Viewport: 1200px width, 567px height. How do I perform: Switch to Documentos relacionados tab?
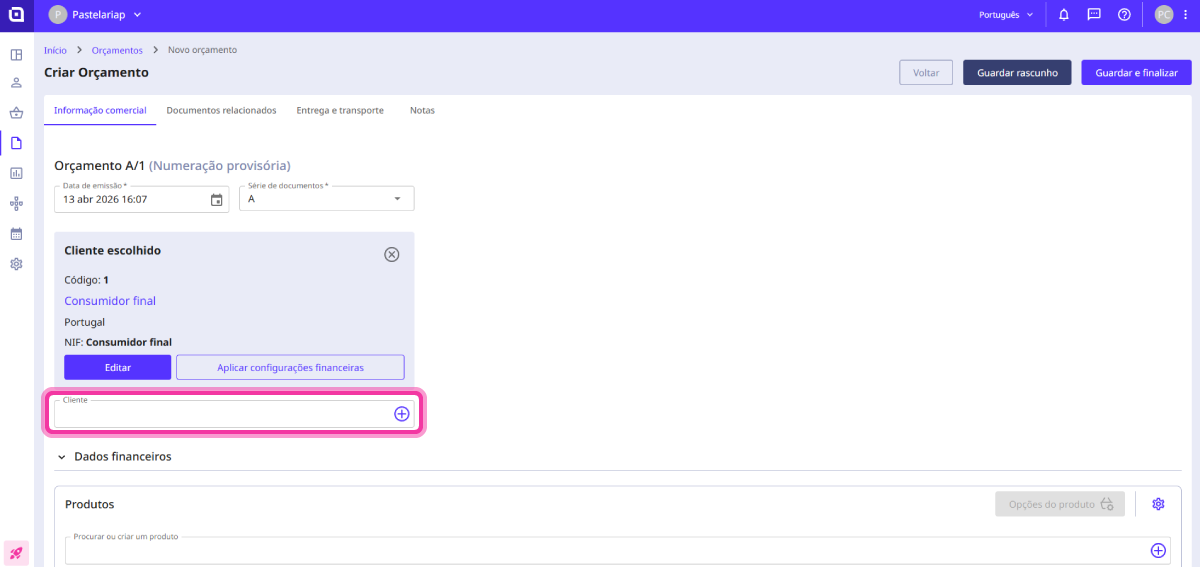point(221,111)
